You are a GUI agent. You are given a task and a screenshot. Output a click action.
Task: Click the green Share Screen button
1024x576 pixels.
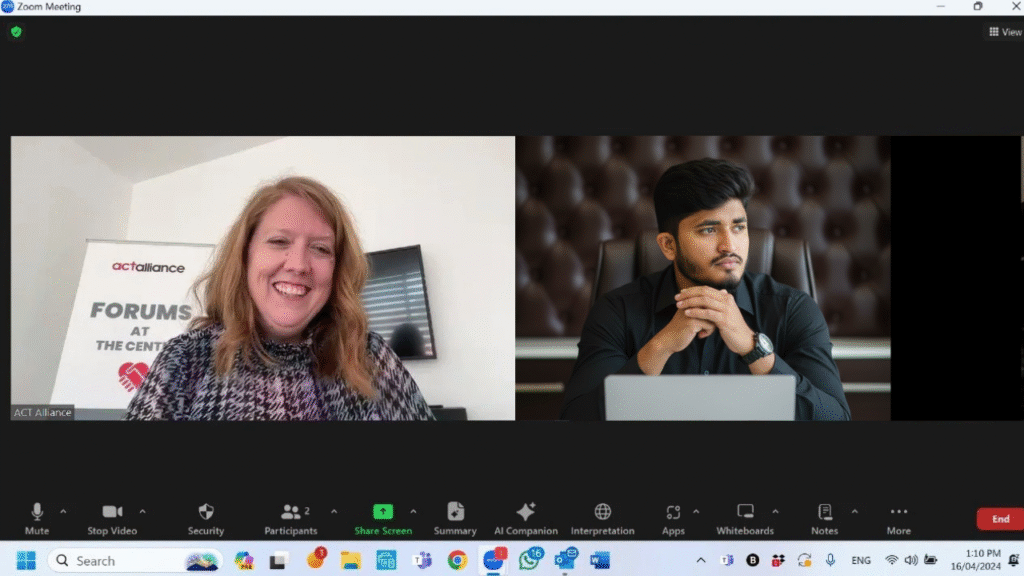point(383,516)
